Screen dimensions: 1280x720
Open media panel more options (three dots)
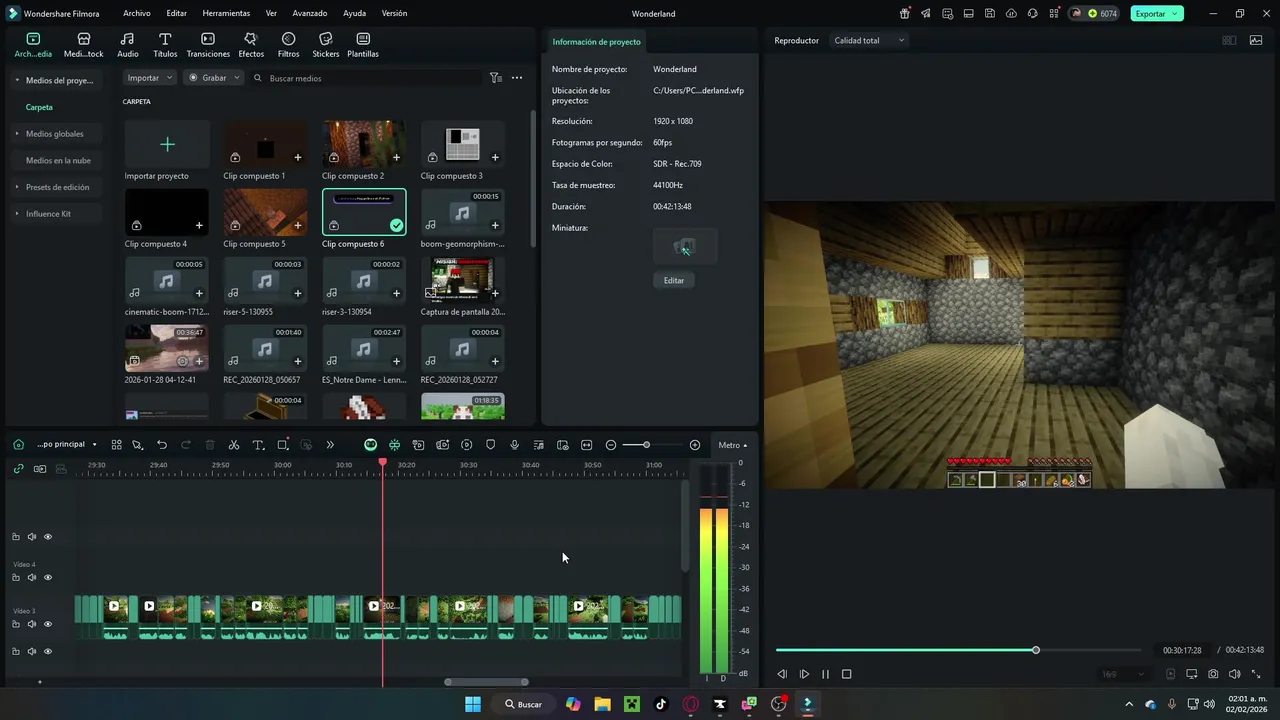[517, 78]
